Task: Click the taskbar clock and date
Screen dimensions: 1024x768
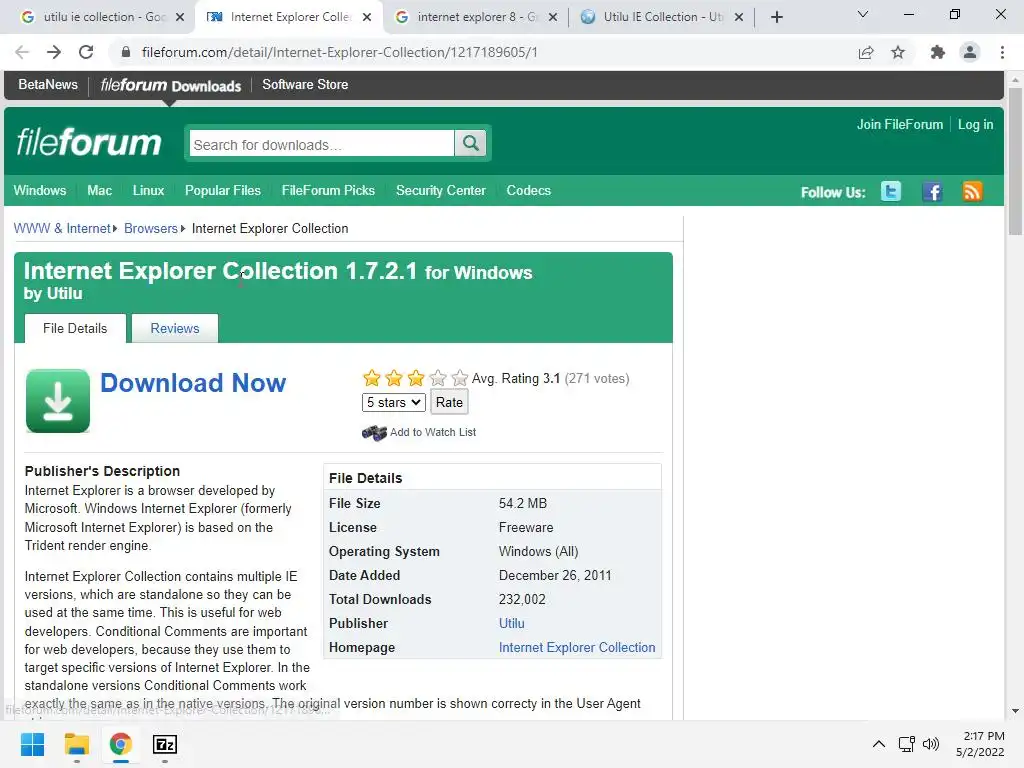Action: coord(980,744)
